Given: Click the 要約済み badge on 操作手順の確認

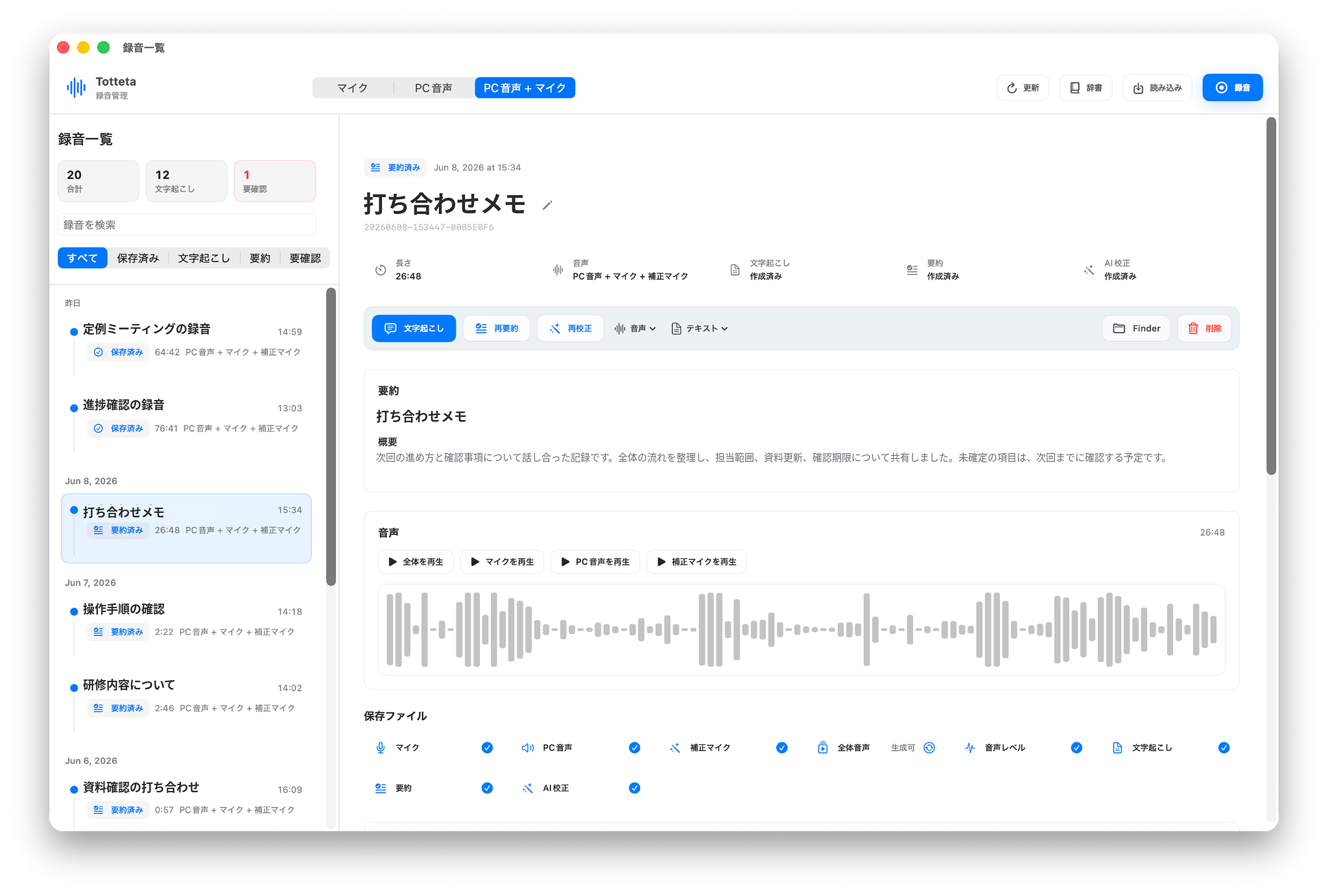Looking at the screenshot, I should tap(119, 632).
